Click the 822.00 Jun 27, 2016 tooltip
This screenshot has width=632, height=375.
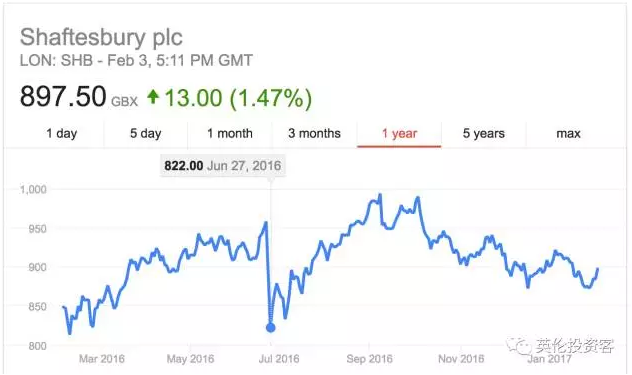pyautogui.click(x=222, y=165)
